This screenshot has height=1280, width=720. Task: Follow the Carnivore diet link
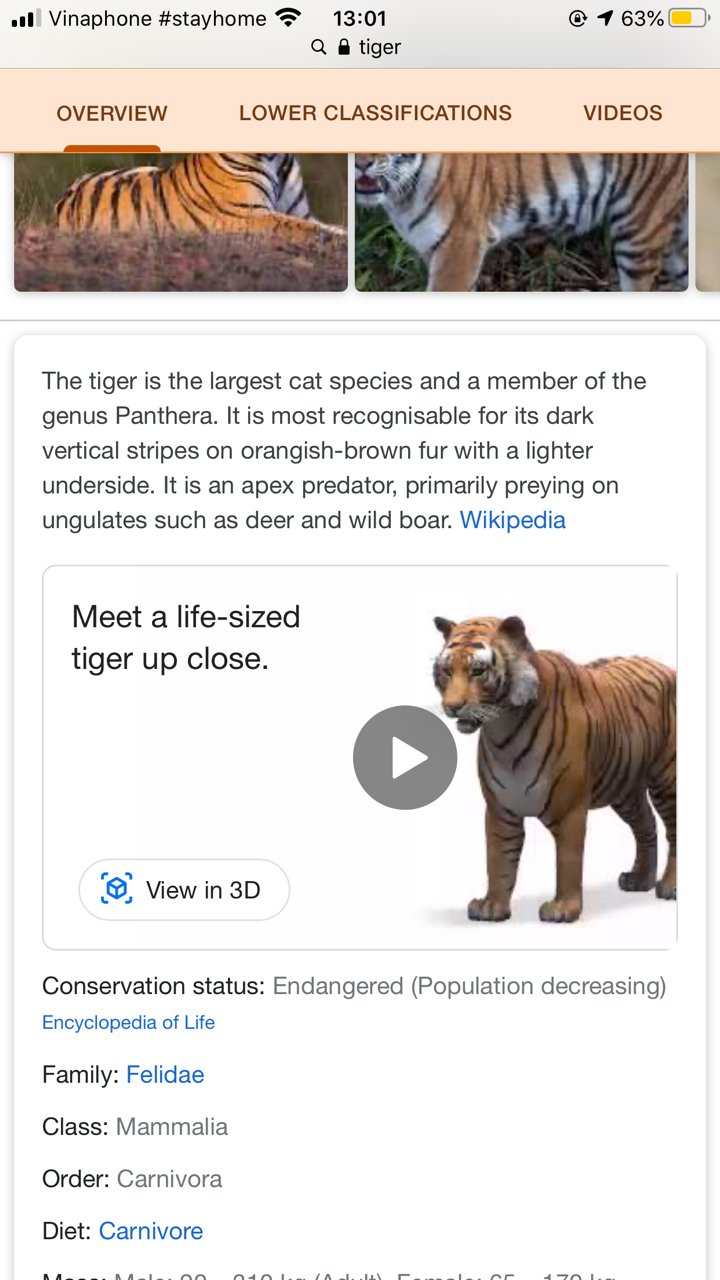pos(151,1231)
